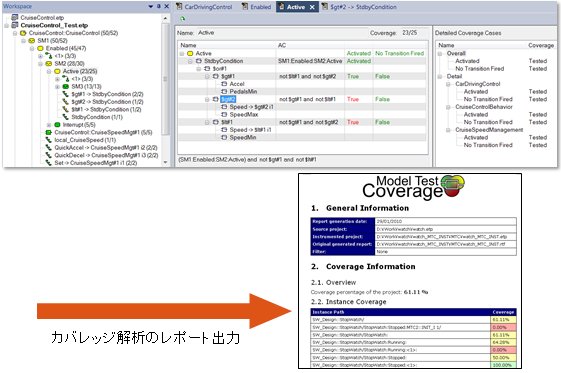Click the Model Test Coverage logo
Screen dimensions: 561x373
coord(413,187)
